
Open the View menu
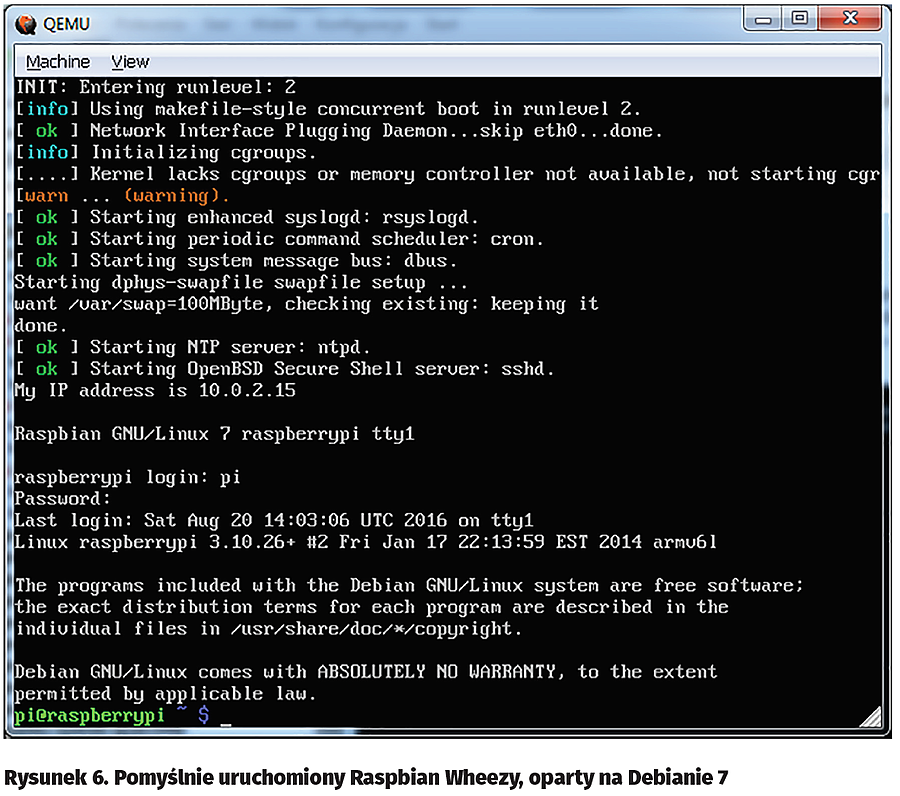tap(130, 61)
